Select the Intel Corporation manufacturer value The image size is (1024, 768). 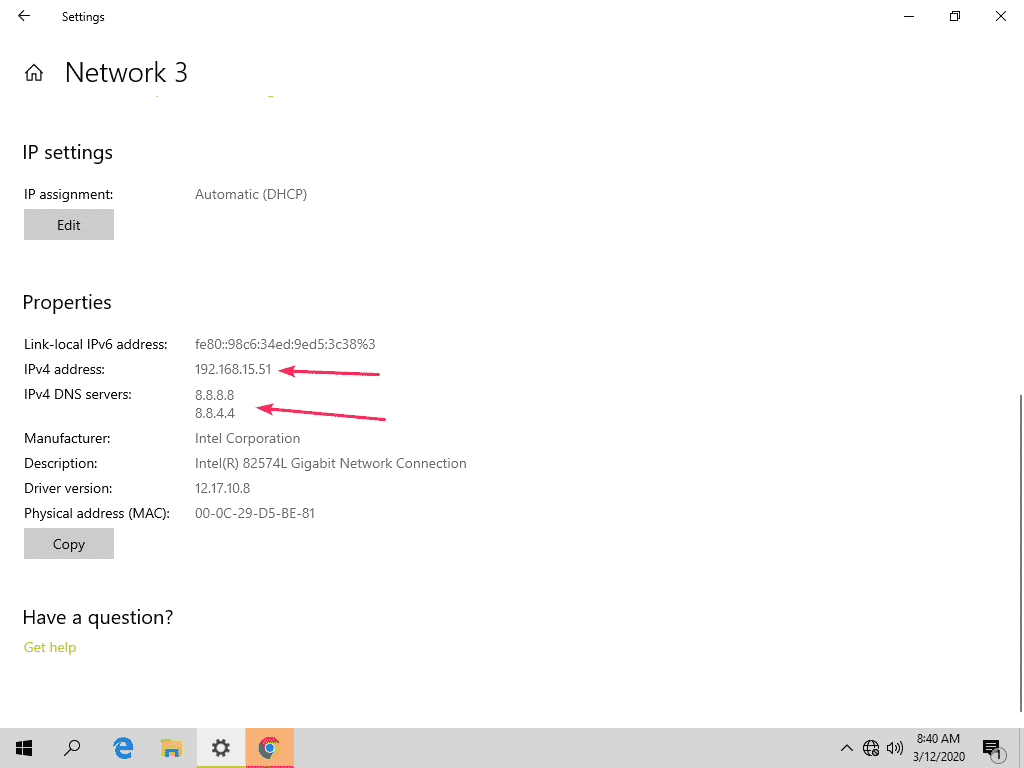pyautogui.click(x=248, y=438)
